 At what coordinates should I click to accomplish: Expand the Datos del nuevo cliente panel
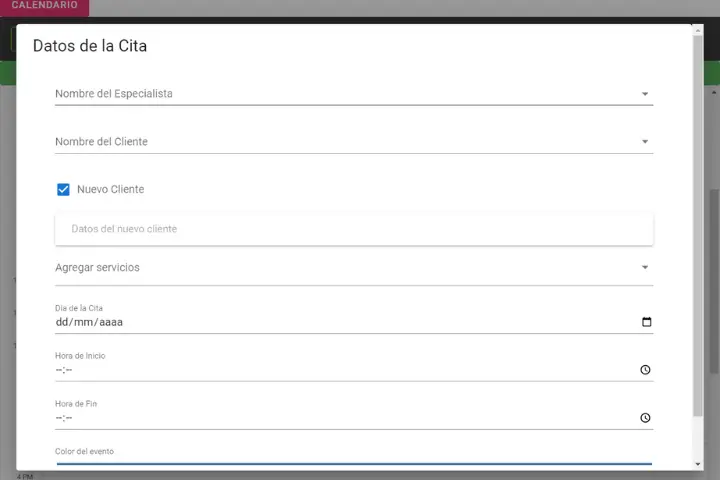click(354, 229)
